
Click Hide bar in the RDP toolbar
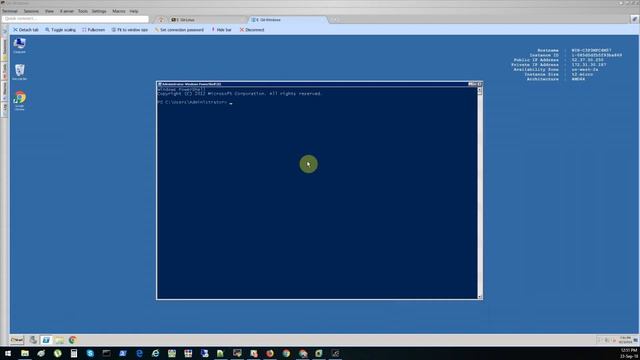coord(221,30)
